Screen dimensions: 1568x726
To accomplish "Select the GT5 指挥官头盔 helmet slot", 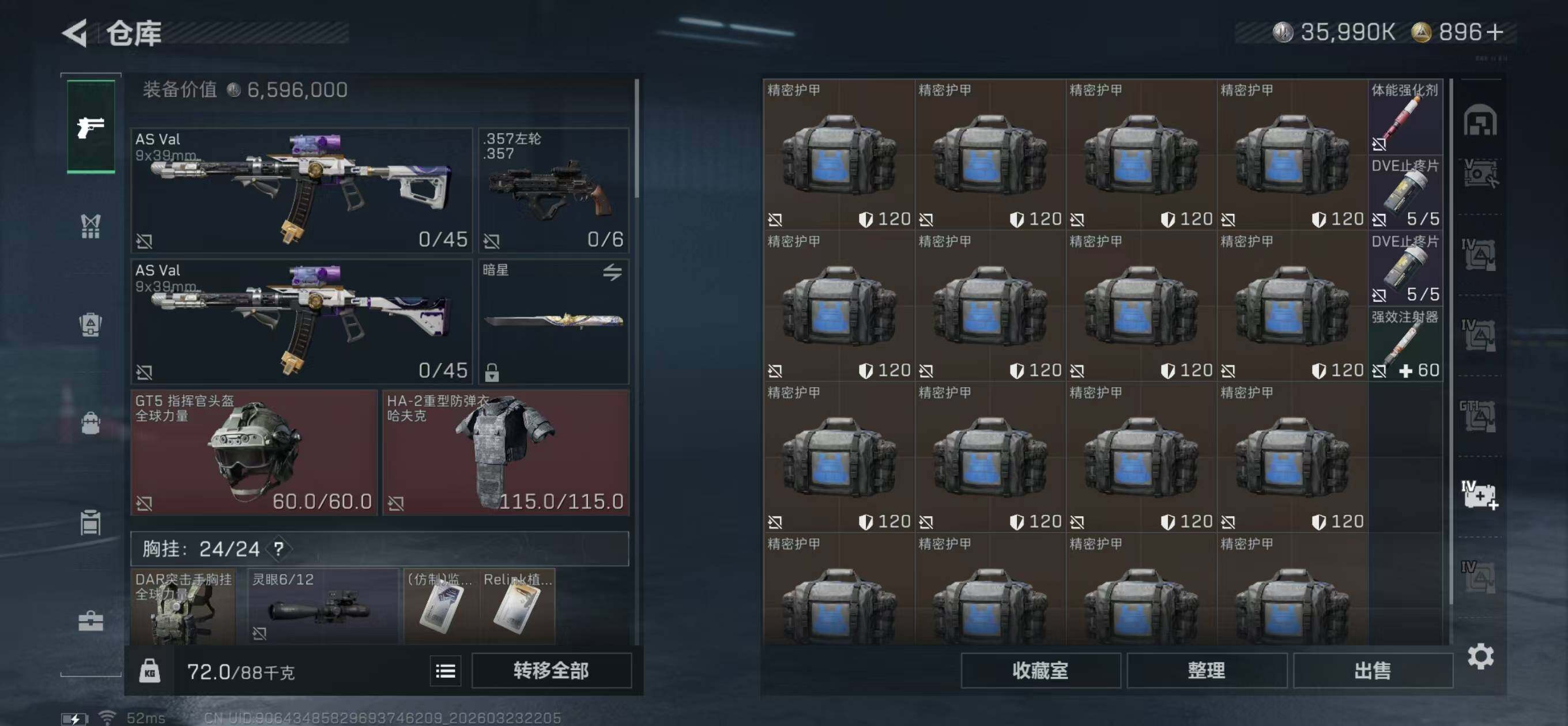I will (x=254, y=453).
